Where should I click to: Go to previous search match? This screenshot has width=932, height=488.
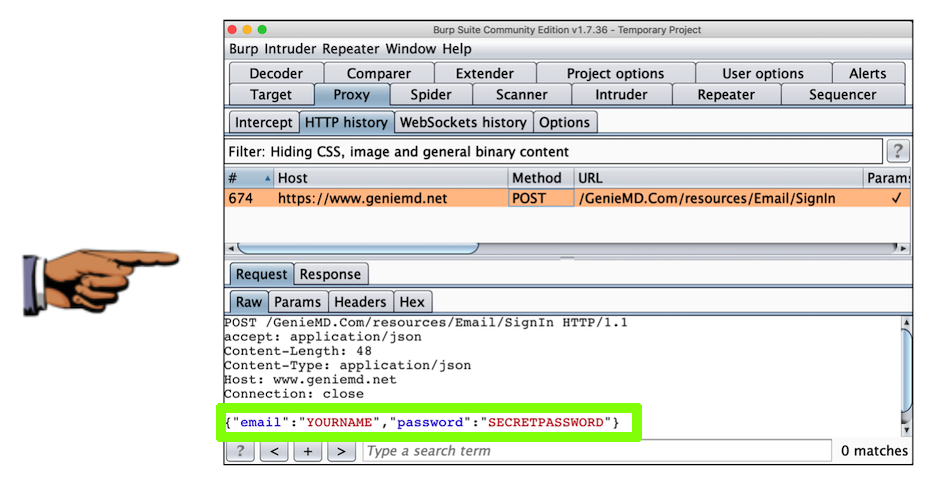(x=274, y=451)
